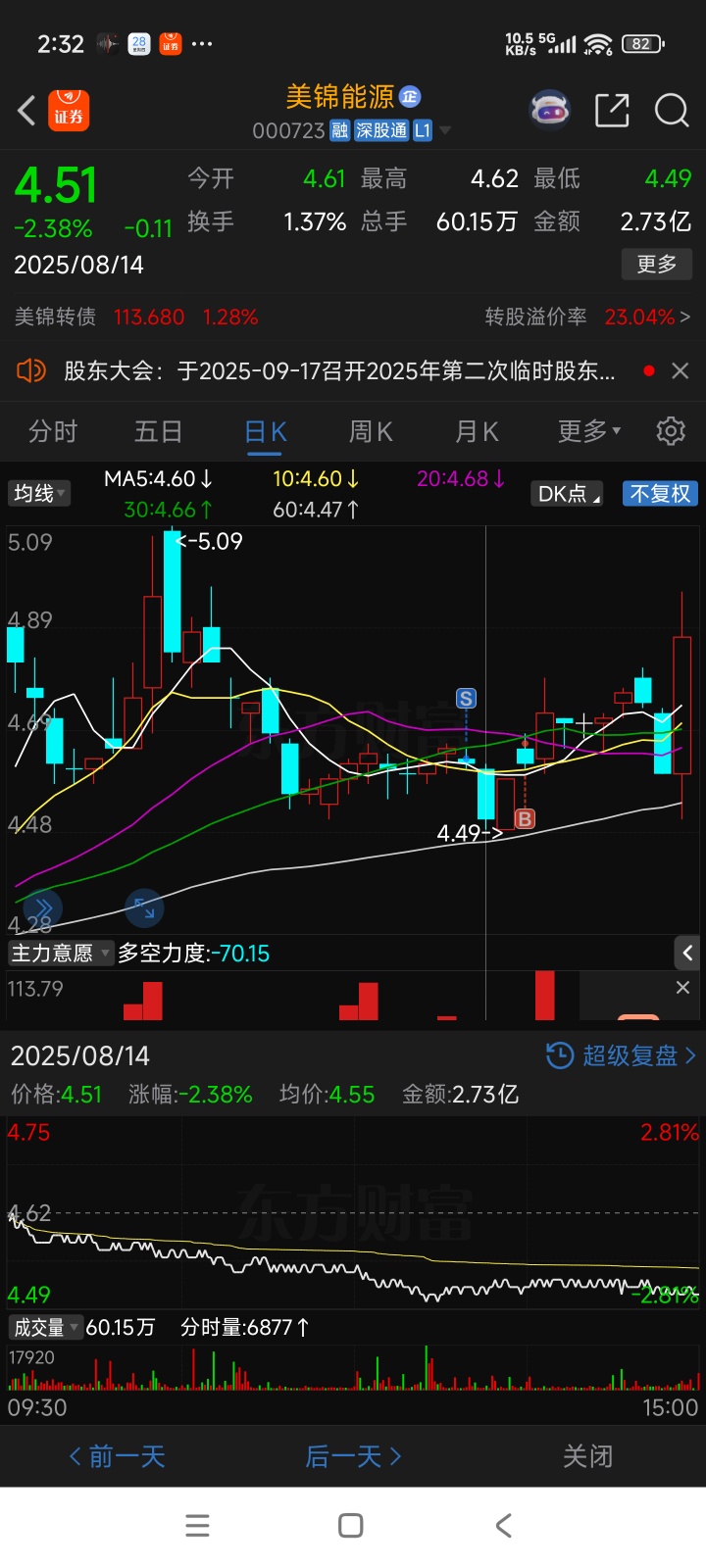Tap the 分时量:6877 value
This screenshot has height=1568, width=706.
click(x=245, y=1328)
